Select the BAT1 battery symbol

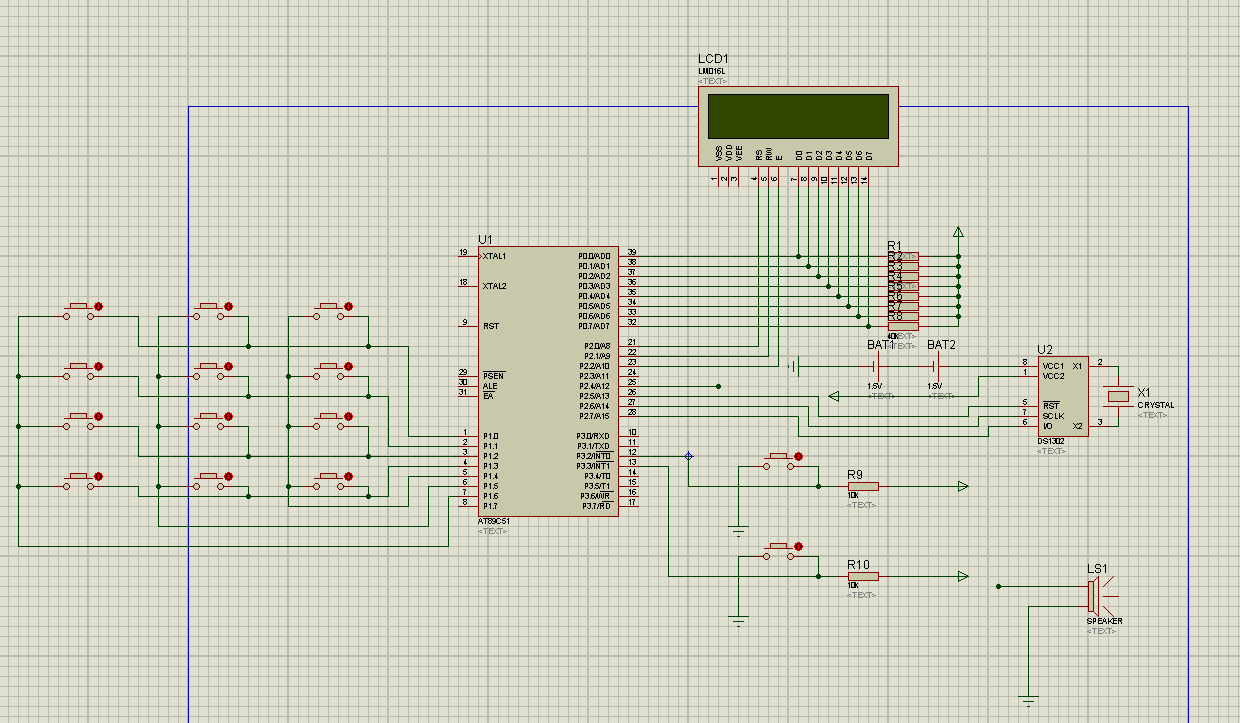pyautogui.click(x=876, y=366)
